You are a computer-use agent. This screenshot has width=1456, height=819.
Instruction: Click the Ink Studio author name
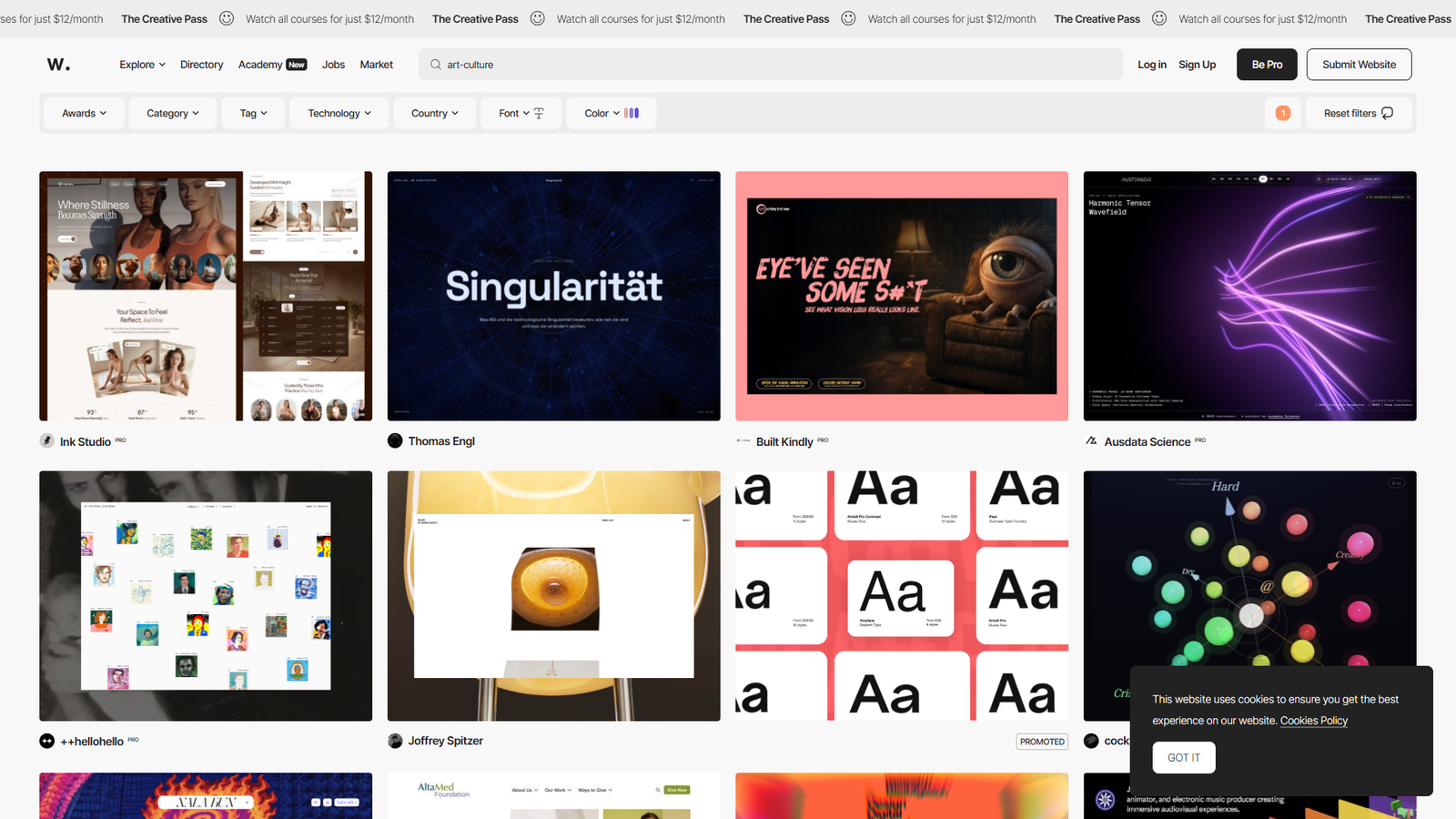coord(86,441)
